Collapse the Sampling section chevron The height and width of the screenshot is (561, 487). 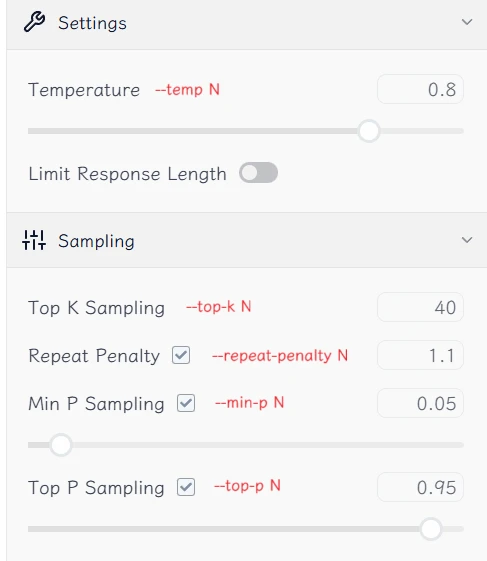coord(467,240)
